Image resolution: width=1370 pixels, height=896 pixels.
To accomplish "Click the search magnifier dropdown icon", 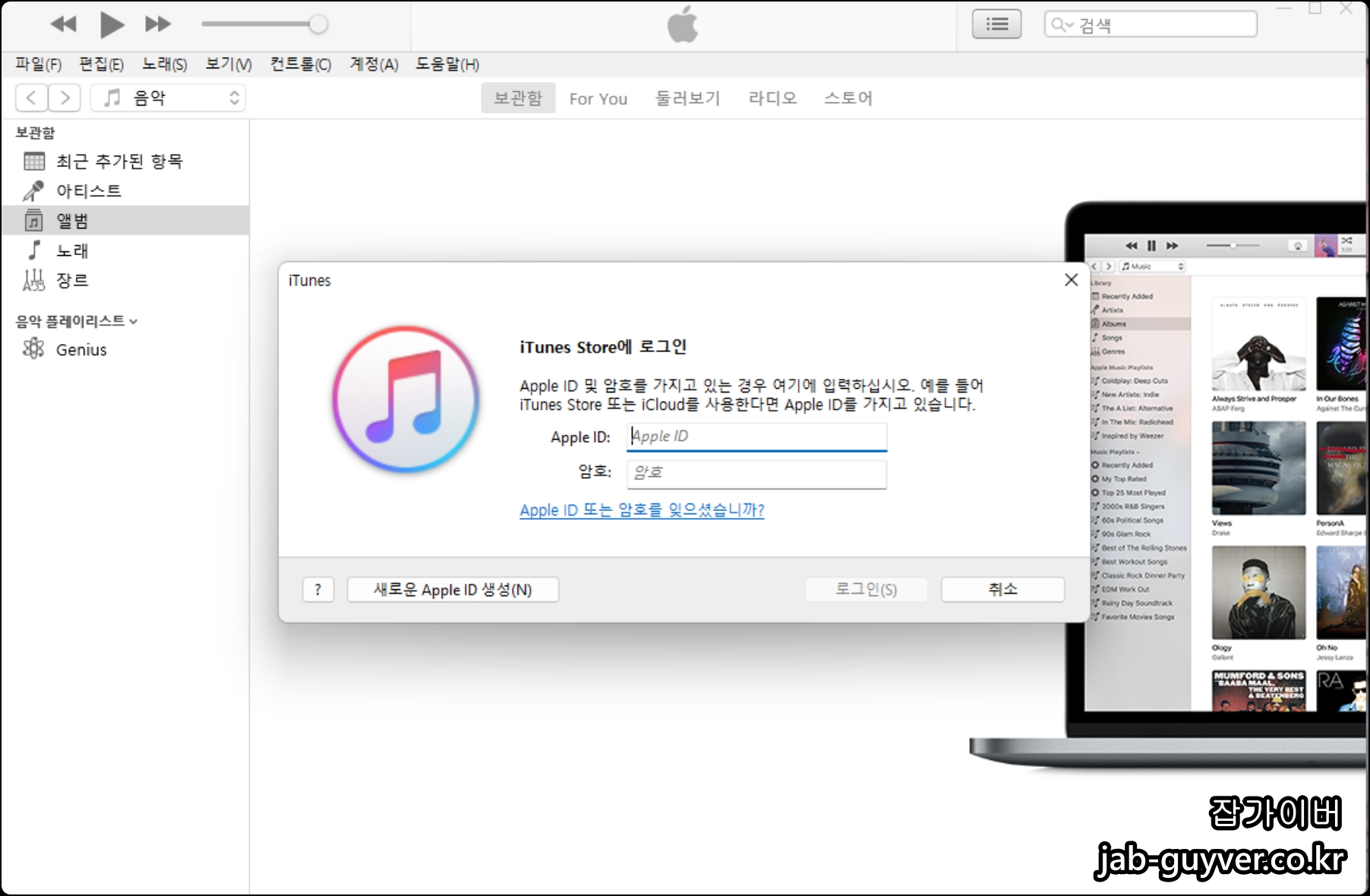I will pyautogui.click(x=1062, y=25).
